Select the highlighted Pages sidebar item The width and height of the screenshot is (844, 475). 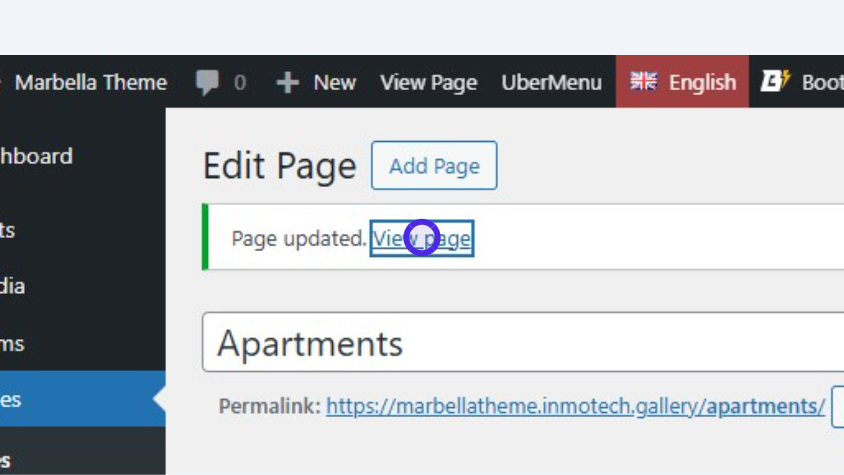click(12, 399)
